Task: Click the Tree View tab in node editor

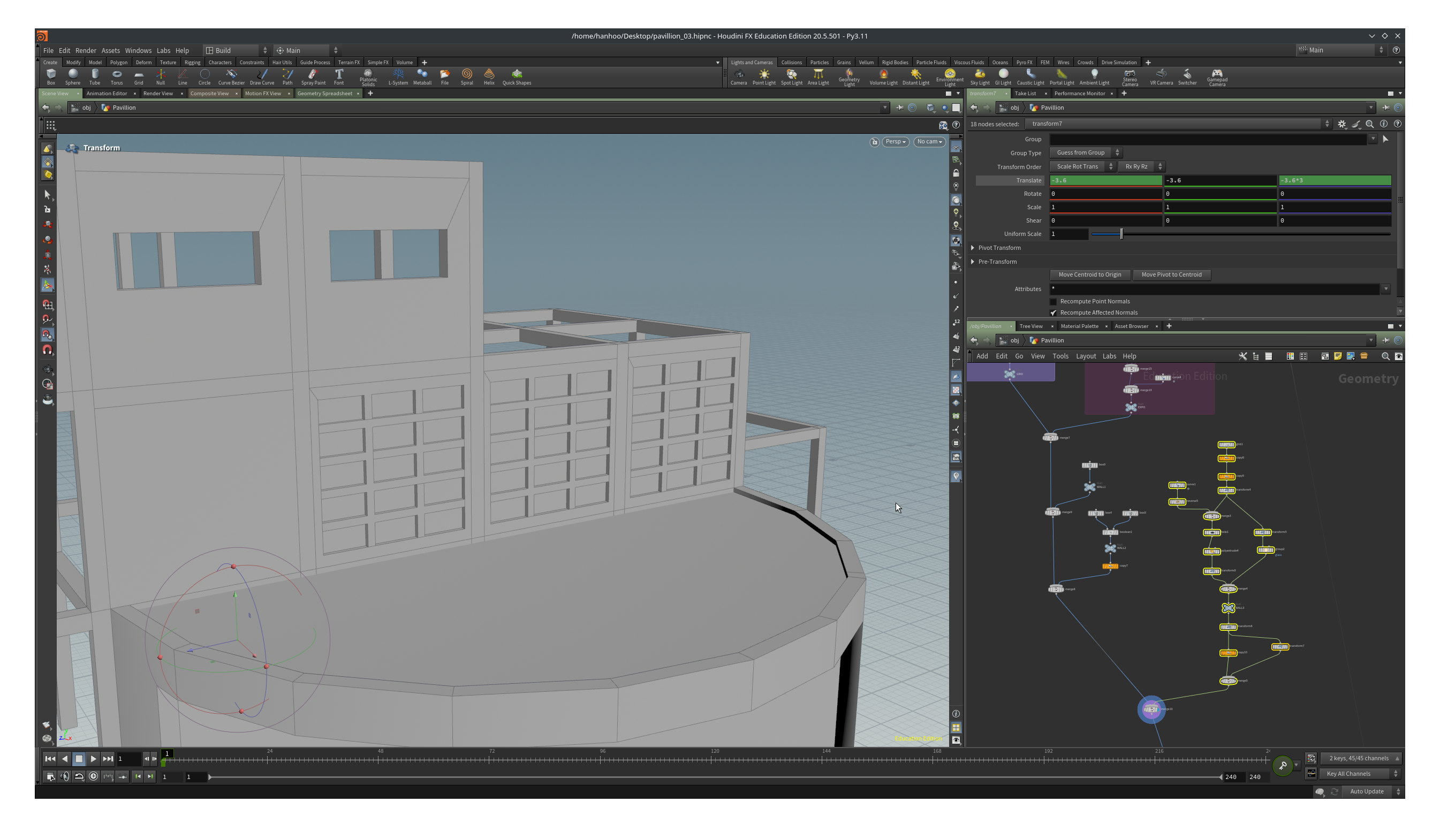Action: [x=1031, y=325]
